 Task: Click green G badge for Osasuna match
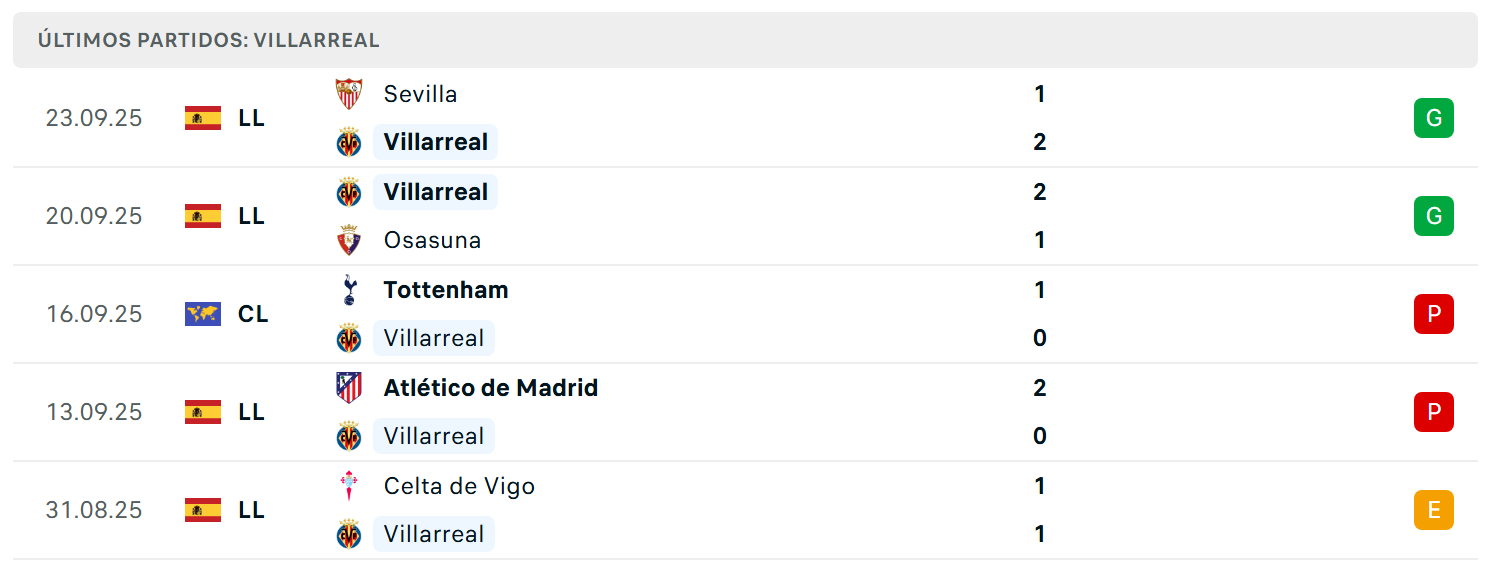point(1433,216)
